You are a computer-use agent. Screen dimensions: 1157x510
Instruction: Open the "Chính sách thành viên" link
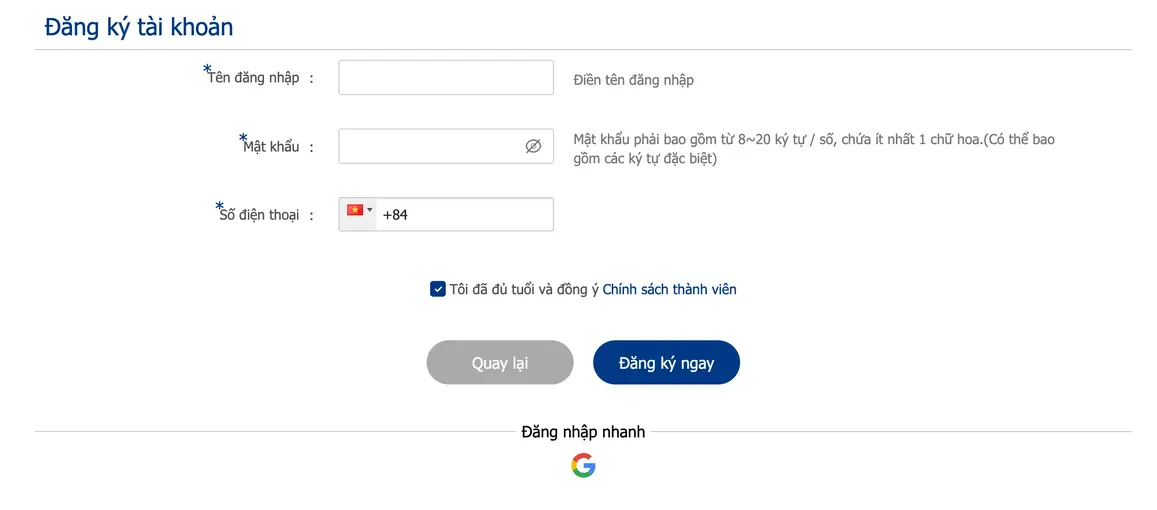tap(669, 289)
